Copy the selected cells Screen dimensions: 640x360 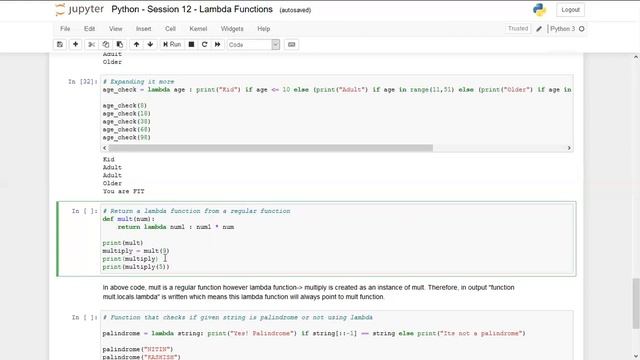(x=106, y=44)
